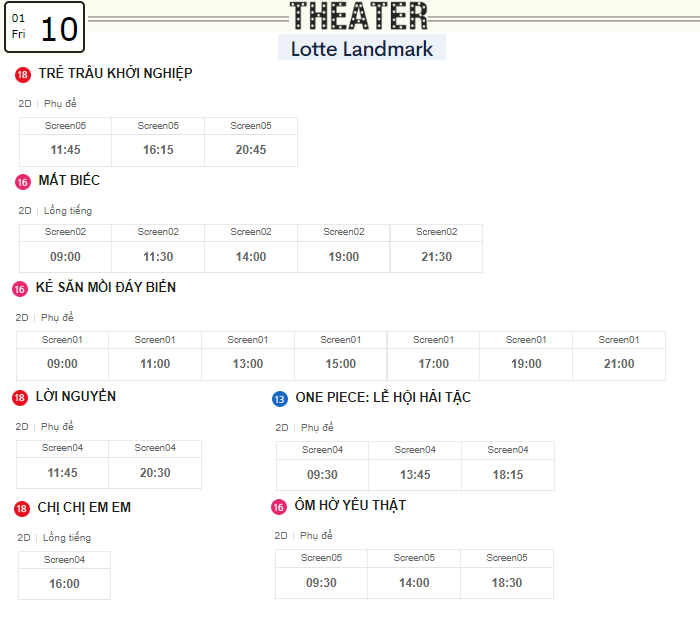700x621 pixels.
Task: Choose the 16:15 showtime for TRẺ TRÂU KHỞI NGHIỆP
Action: (x=158, y=150)
